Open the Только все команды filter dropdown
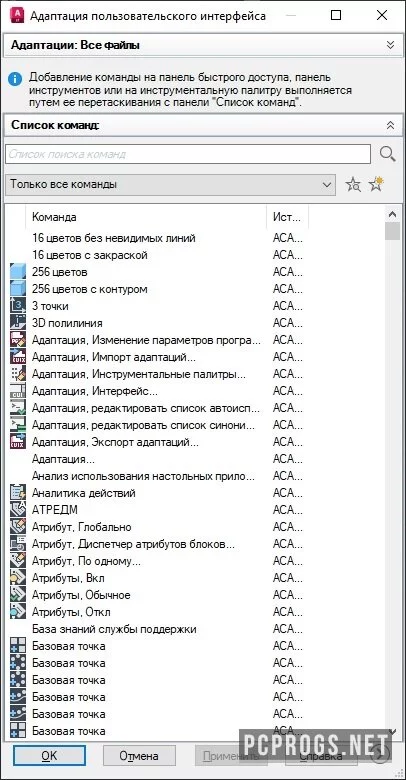This screenshot has width=406, height=780. [x=171, y=185]
